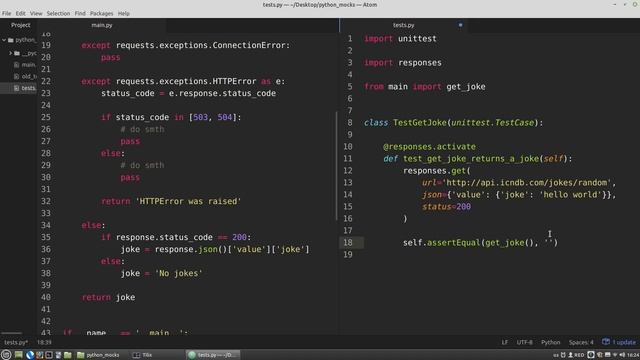Click the 'HTTPError was raised' string
640x360 pixels.
tap(188, 201)
